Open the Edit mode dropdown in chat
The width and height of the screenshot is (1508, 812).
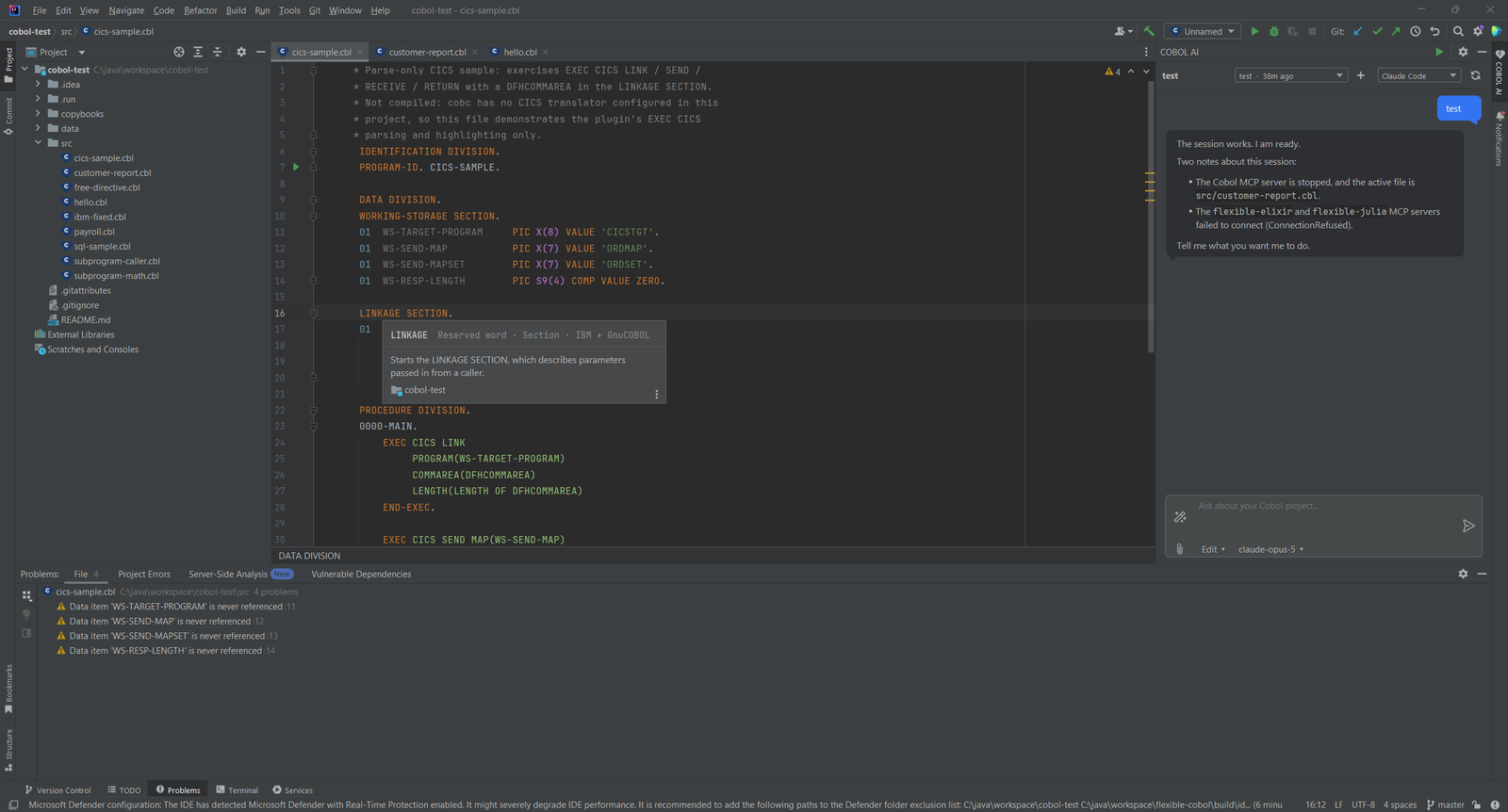pyautogui.click(x=1213, y=549)
